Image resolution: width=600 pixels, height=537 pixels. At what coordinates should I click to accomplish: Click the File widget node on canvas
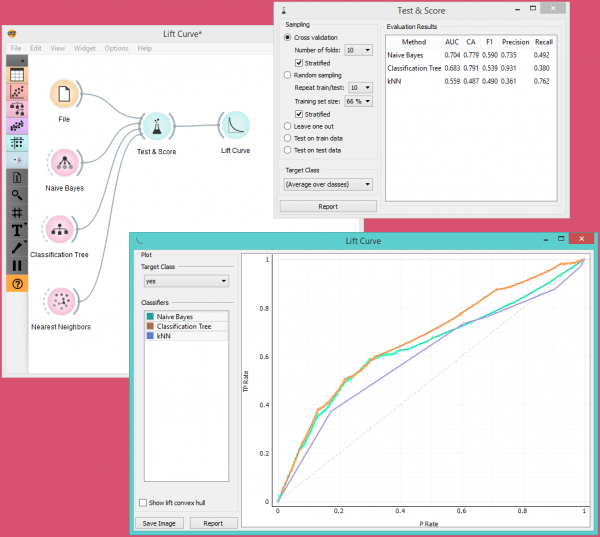coord(65,94)
